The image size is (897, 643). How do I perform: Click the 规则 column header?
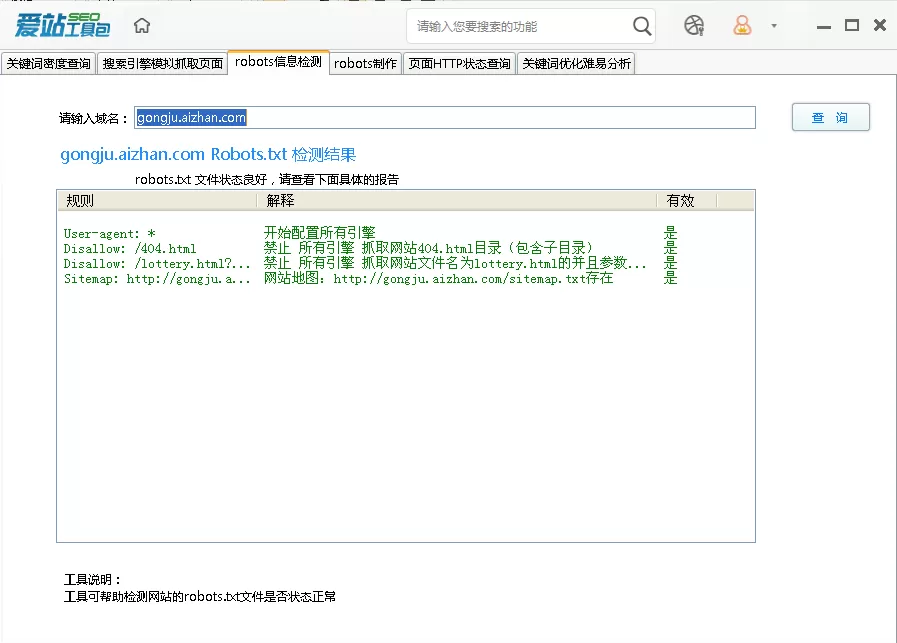coord(157,201)
